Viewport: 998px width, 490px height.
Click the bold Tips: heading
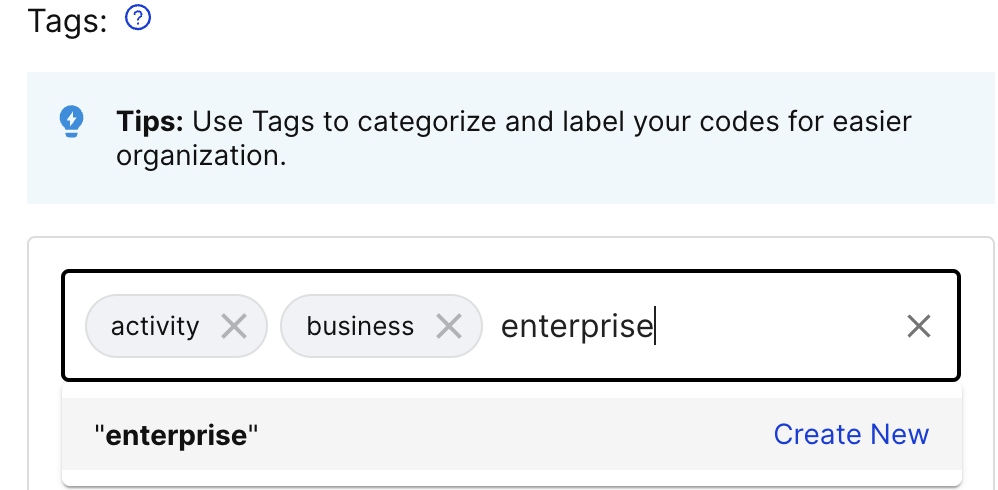(150, 121)
